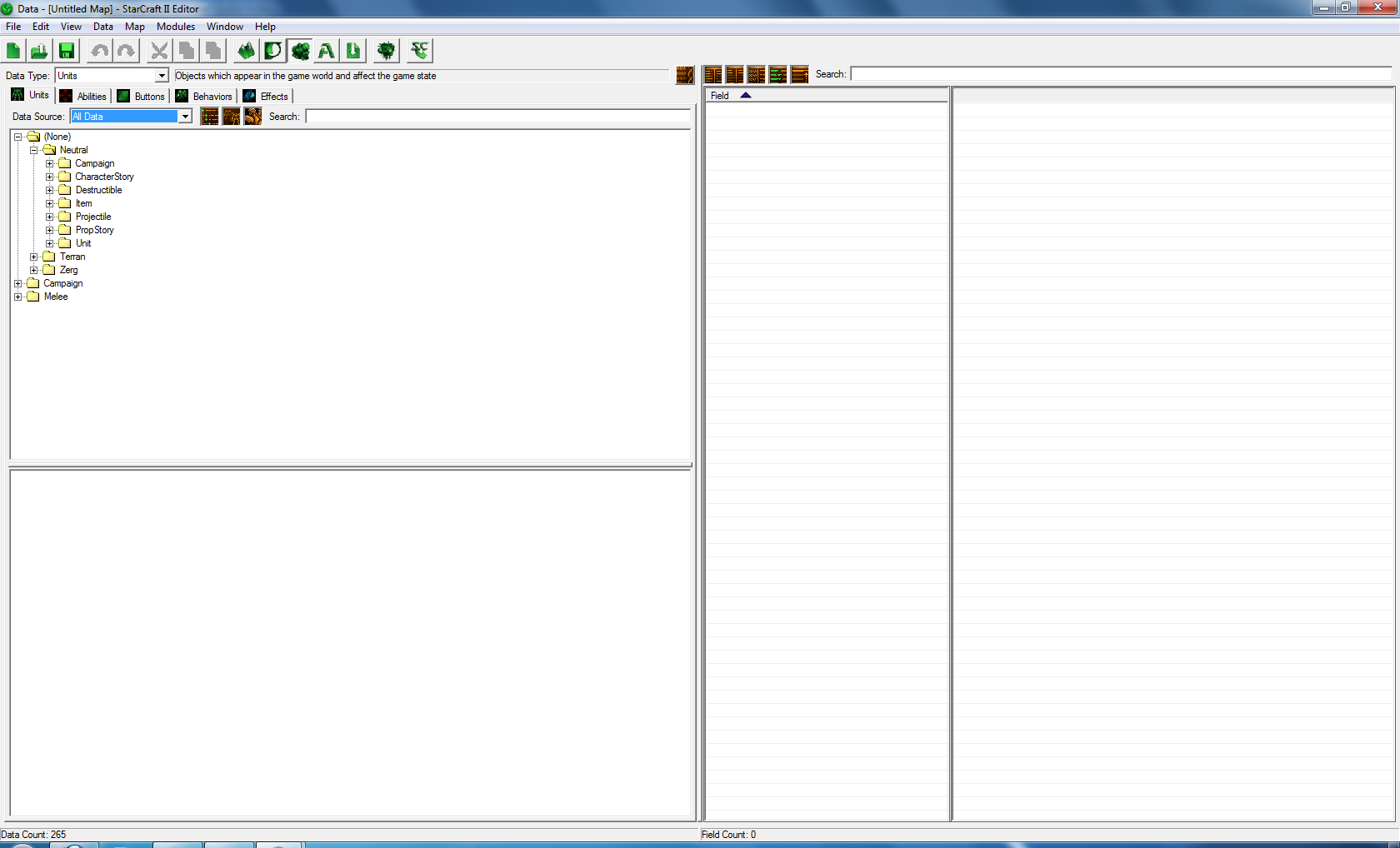Click the Search box above the Field column
Screen dimensions: 1400x848
1122,74
